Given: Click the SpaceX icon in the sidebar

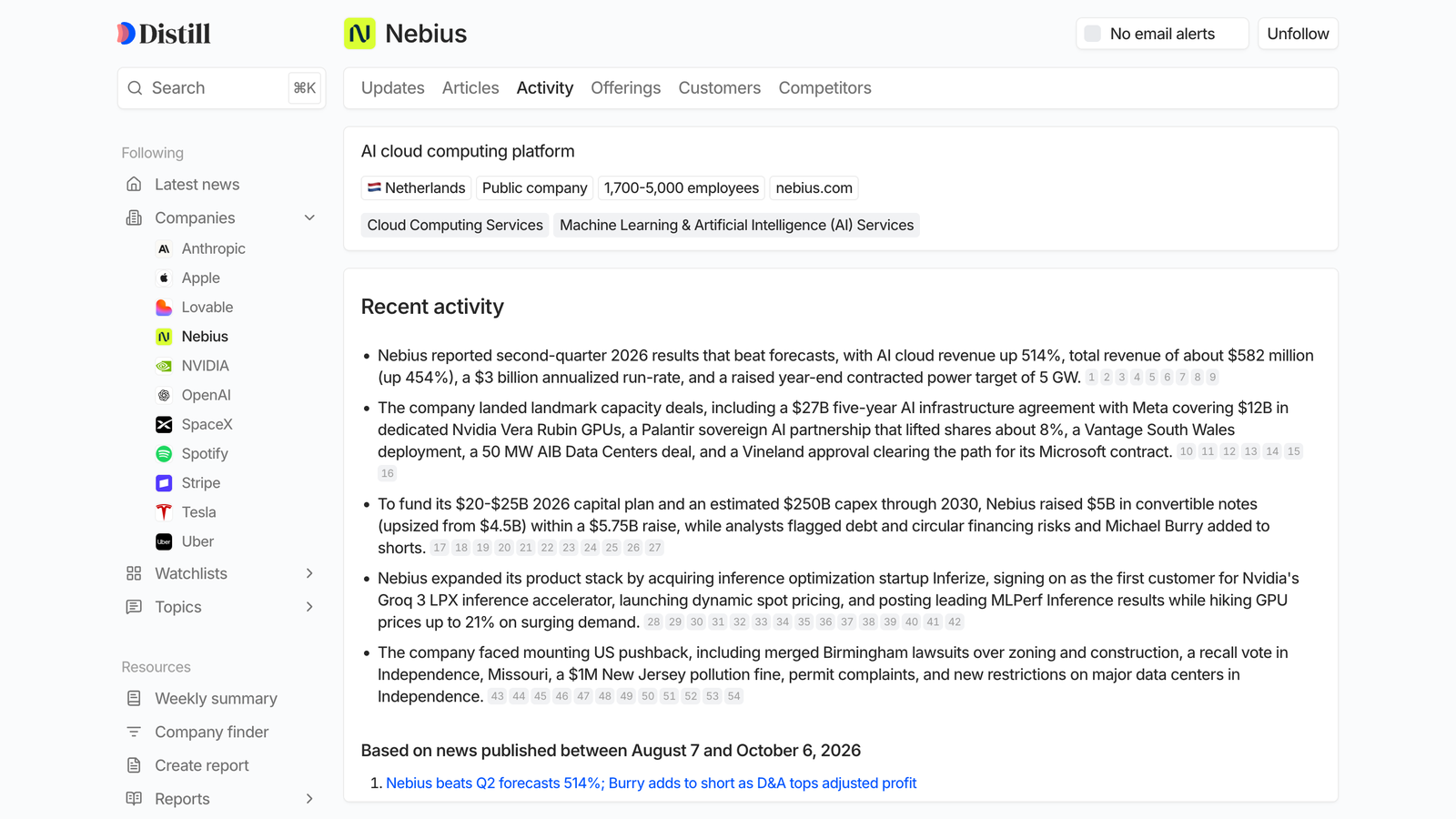Looking at the screenshot, I should coord(164,424).
